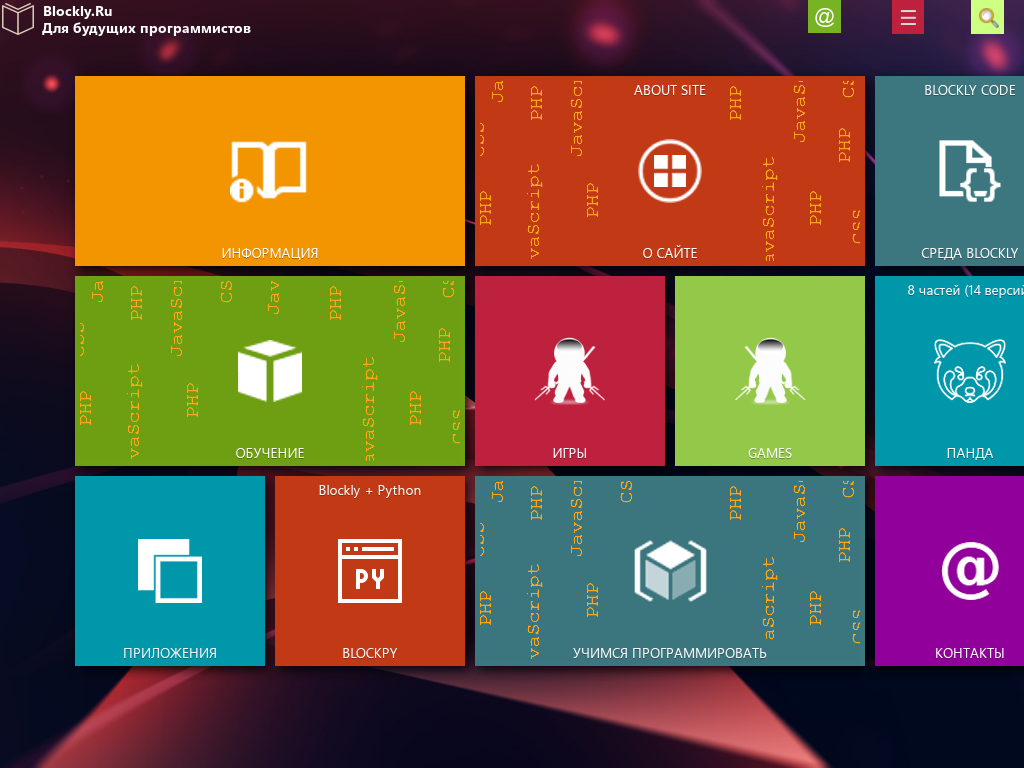Viewport: 1024px width, 768px height.
Task: Click the red panda face icon
Action: 969,370
